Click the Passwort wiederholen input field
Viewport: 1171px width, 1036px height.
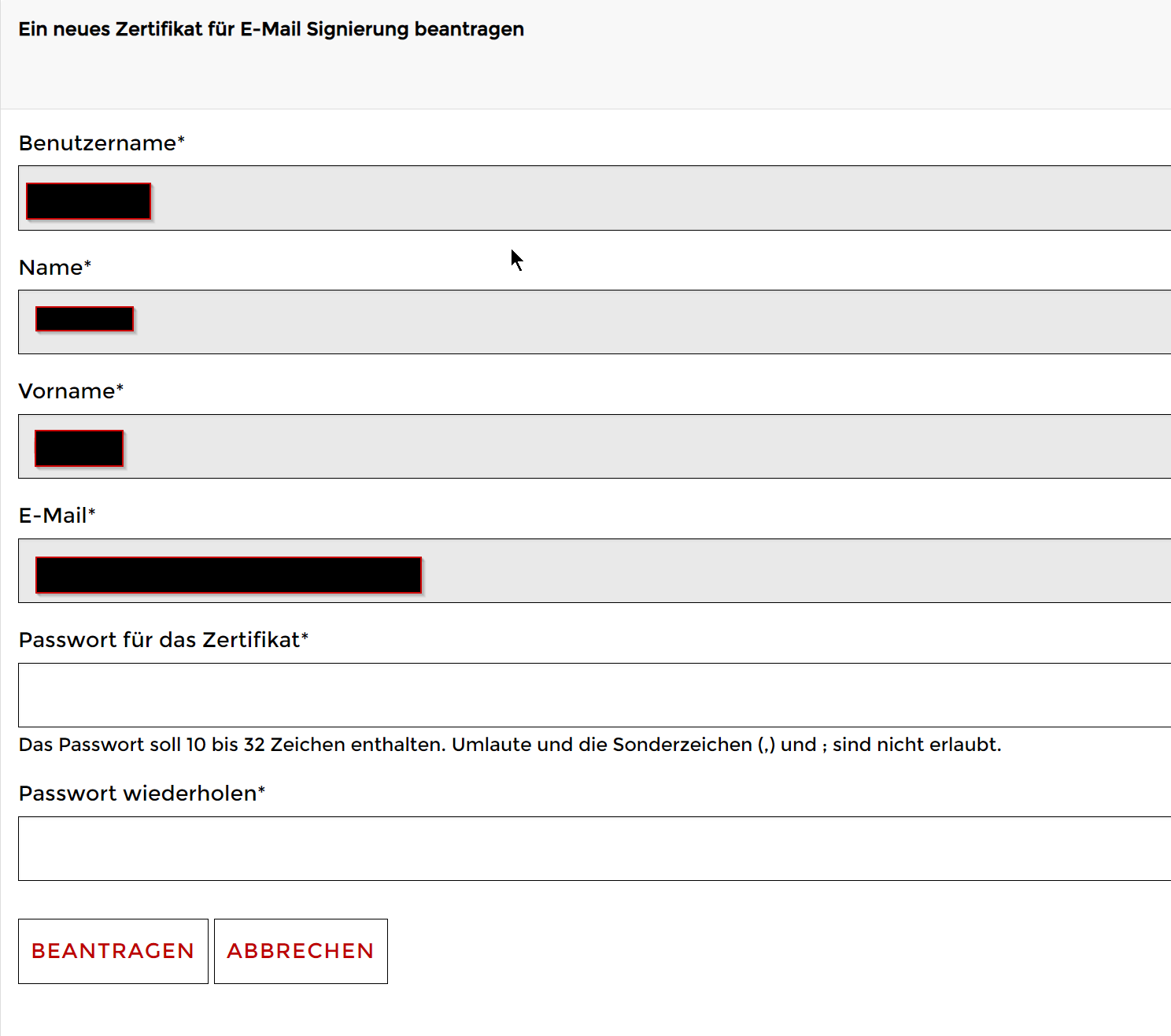point(594,849)
